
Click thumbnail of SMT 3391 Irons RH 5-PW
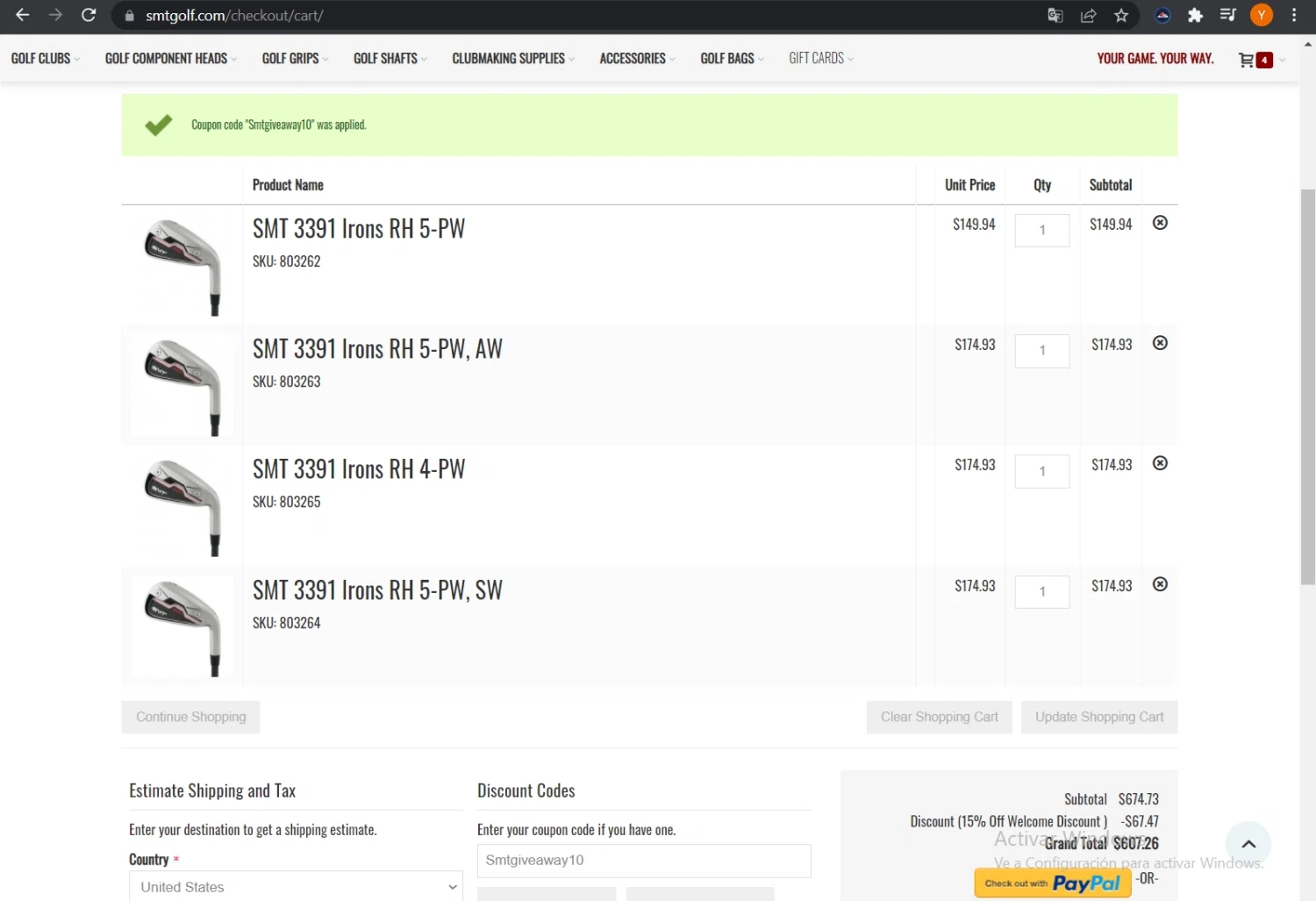pyautogui.click(x=182, y=266)
